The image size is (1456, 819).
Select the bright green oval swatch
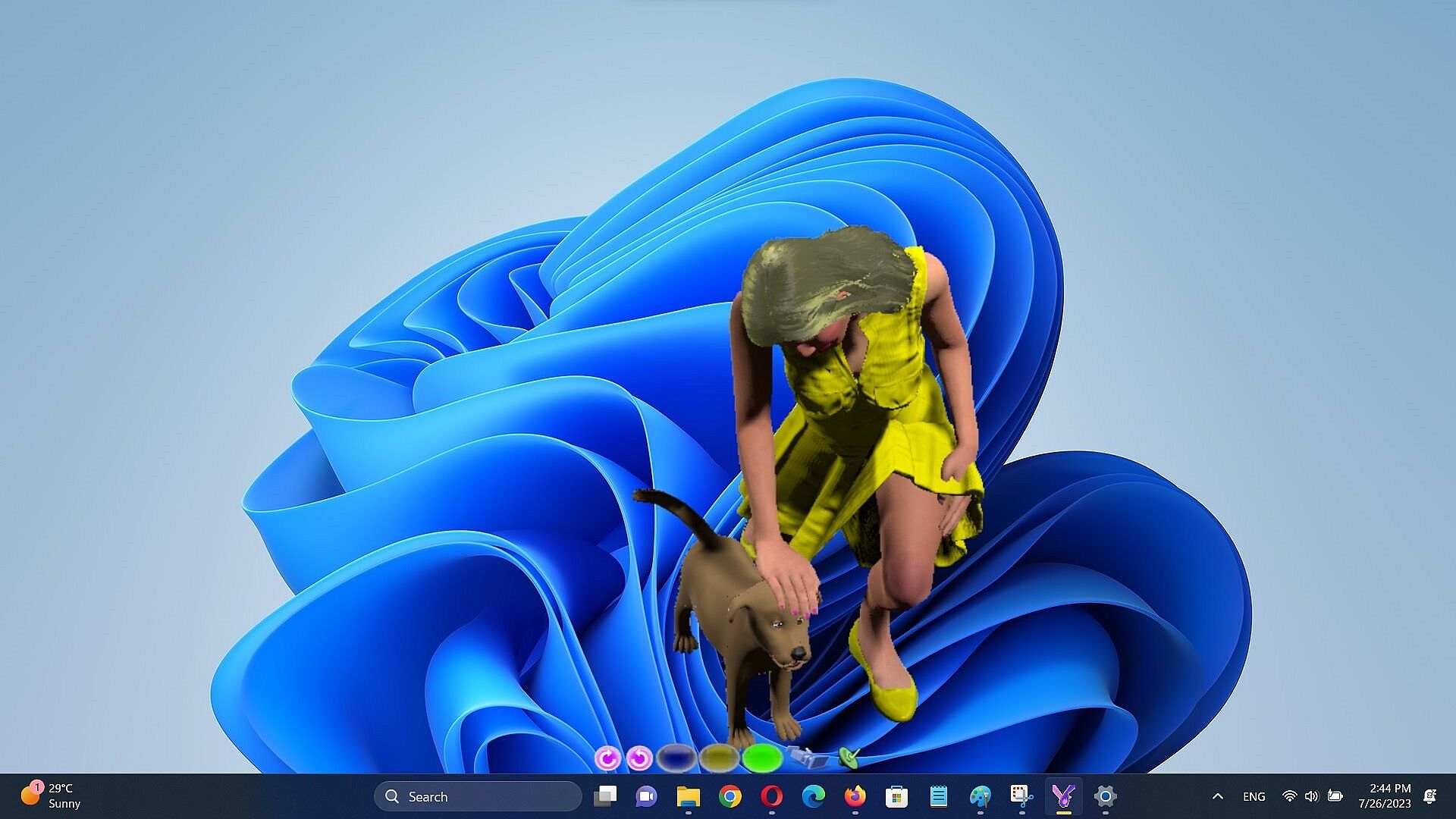point(762,757)
